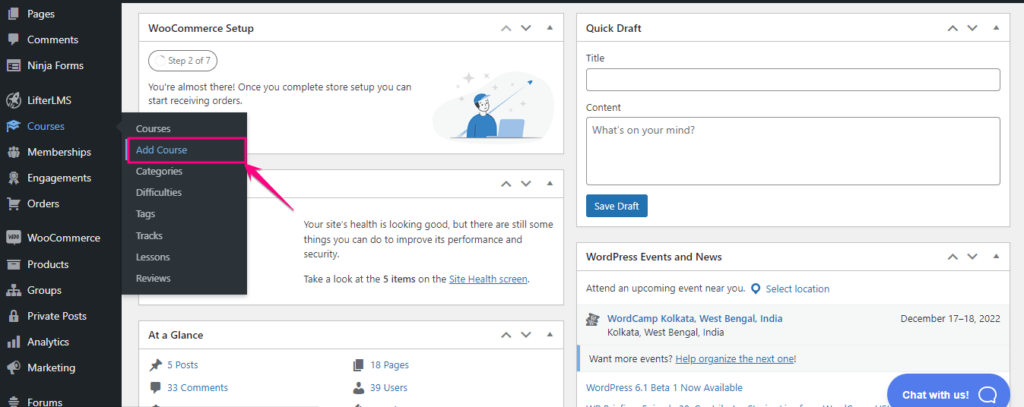
Task: Move WordPress Events and News panel up
Action: [x=953, y=257]
